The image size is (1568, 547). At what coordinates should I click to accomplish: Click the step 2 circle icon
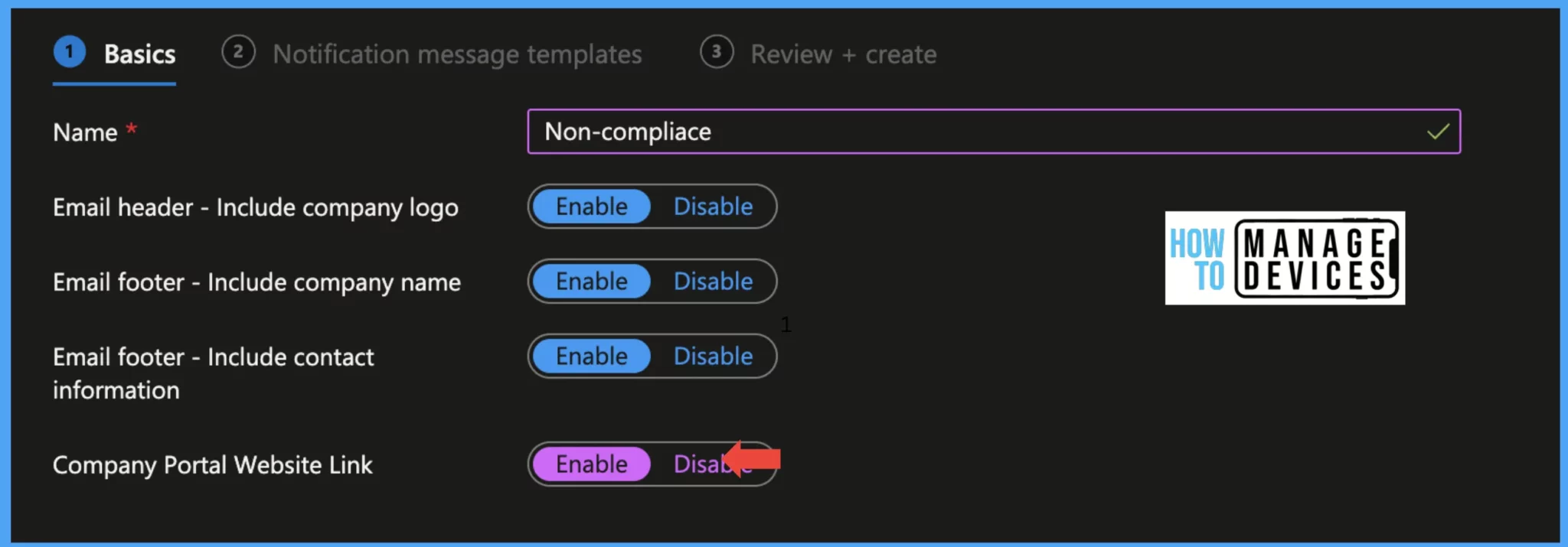pos(238,51)
